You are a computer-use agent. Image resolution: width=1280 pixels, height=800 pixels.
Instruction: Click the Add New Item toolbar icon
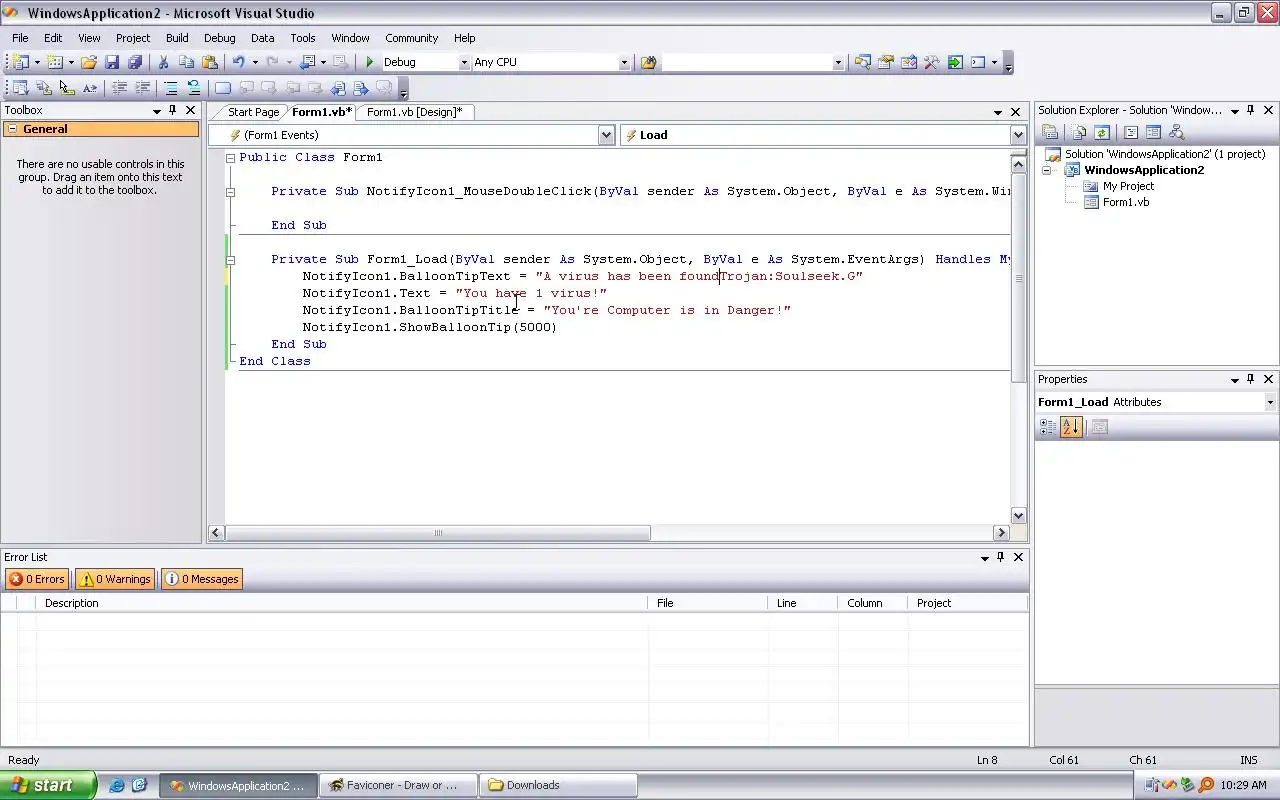(56, 62)
